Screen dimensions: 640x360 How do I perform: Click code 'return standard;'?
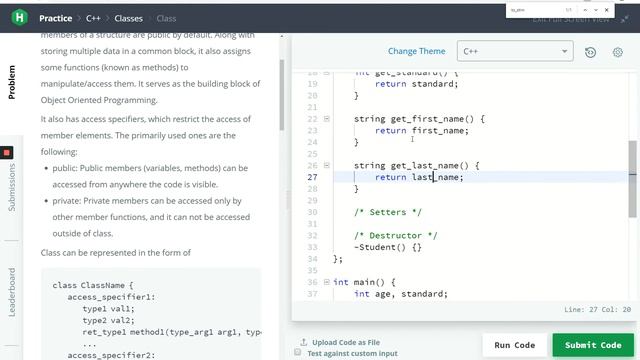coord(417,84)
